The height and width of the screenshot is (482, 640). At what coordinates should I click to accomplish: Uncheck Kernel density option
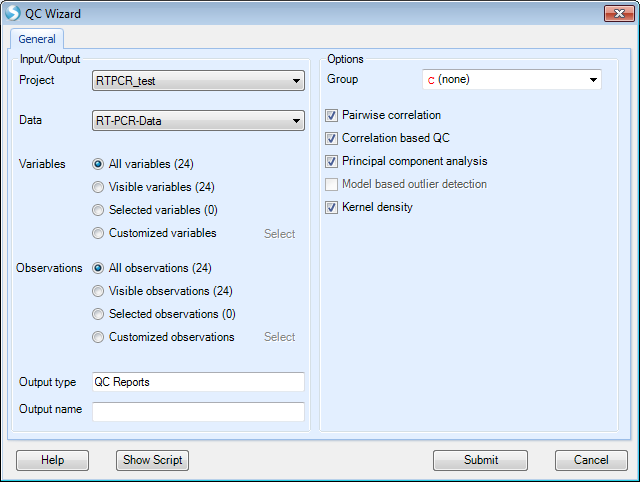[x=331, y=207]
